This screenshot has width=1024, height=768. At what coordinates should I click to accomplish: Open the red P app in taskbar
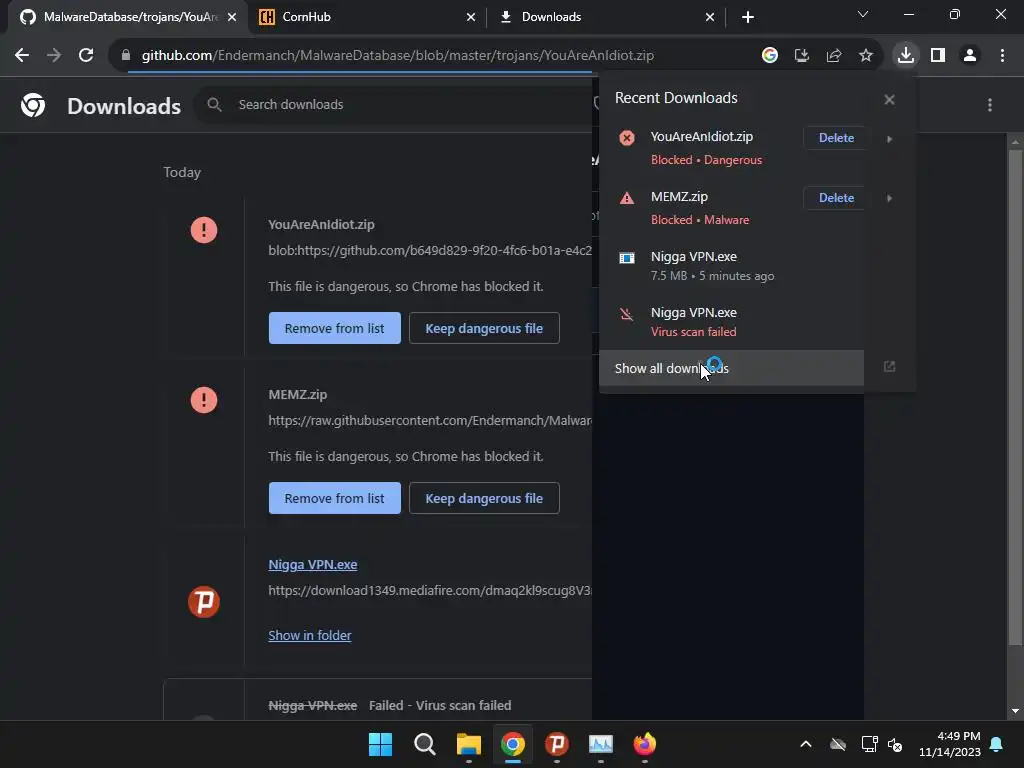[x=556, y=744]
